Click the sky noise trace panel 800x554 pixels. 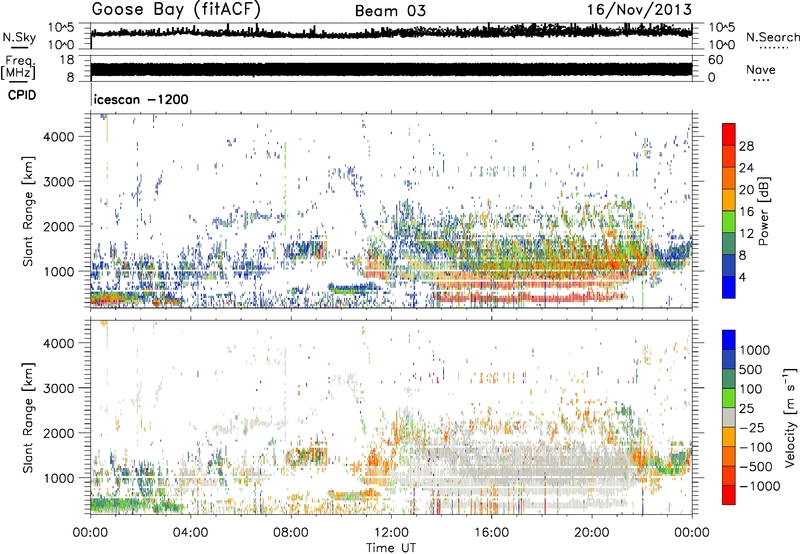[391, 36]
